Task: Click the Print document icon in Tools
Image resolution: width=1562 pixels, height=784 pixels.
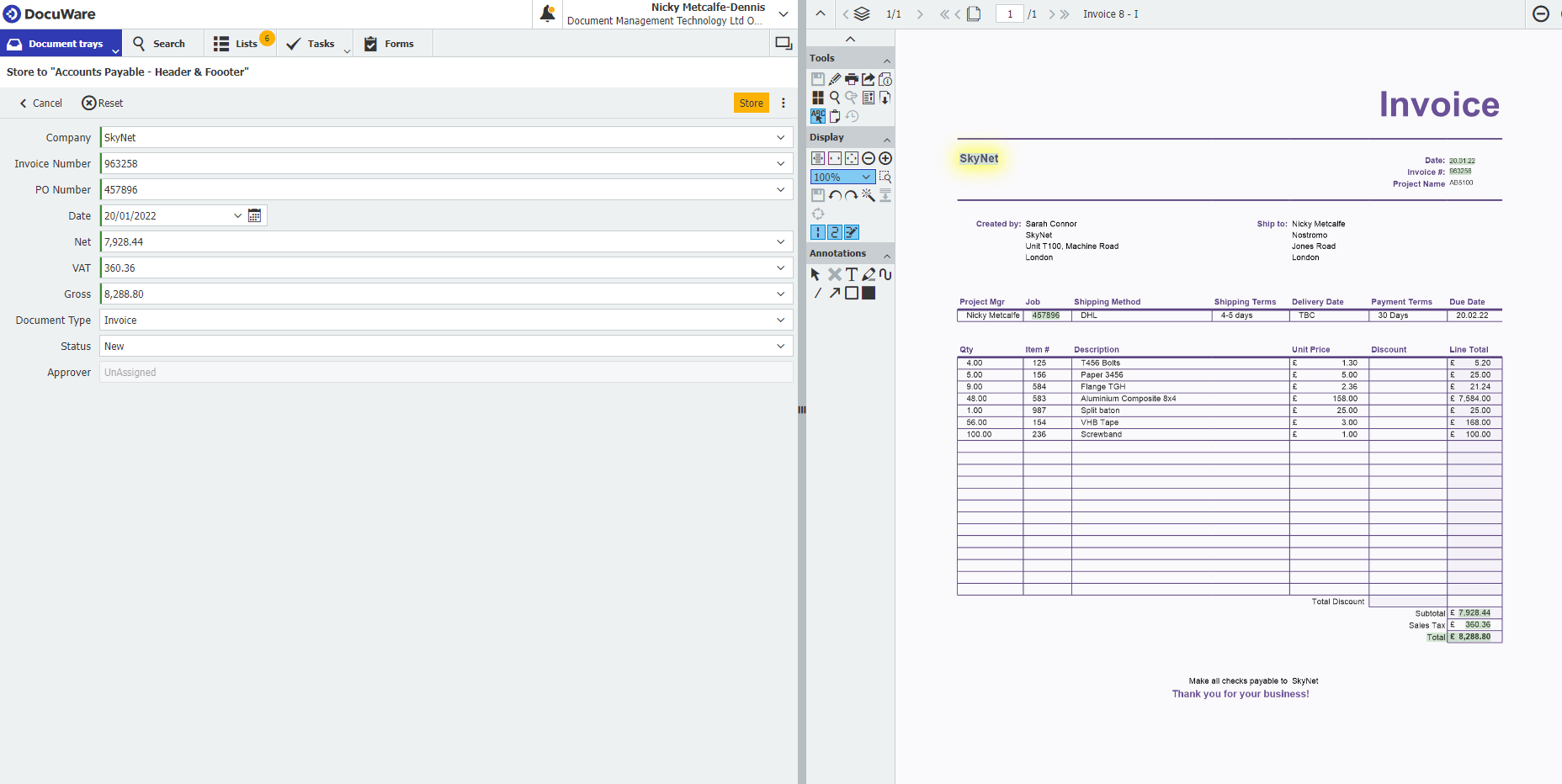Action: point(852,78)
